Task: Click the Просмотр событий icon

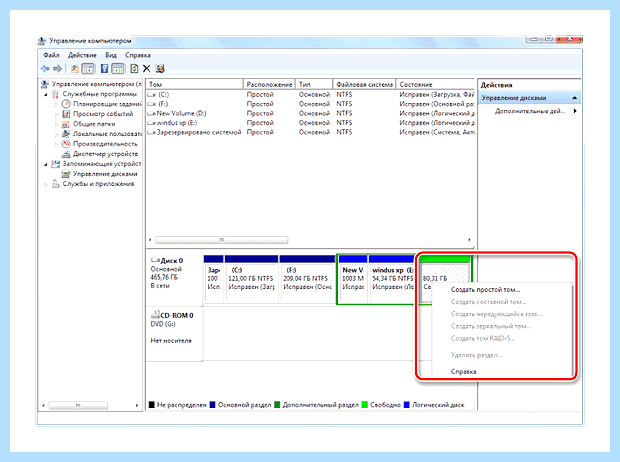Action: (66, 114)
